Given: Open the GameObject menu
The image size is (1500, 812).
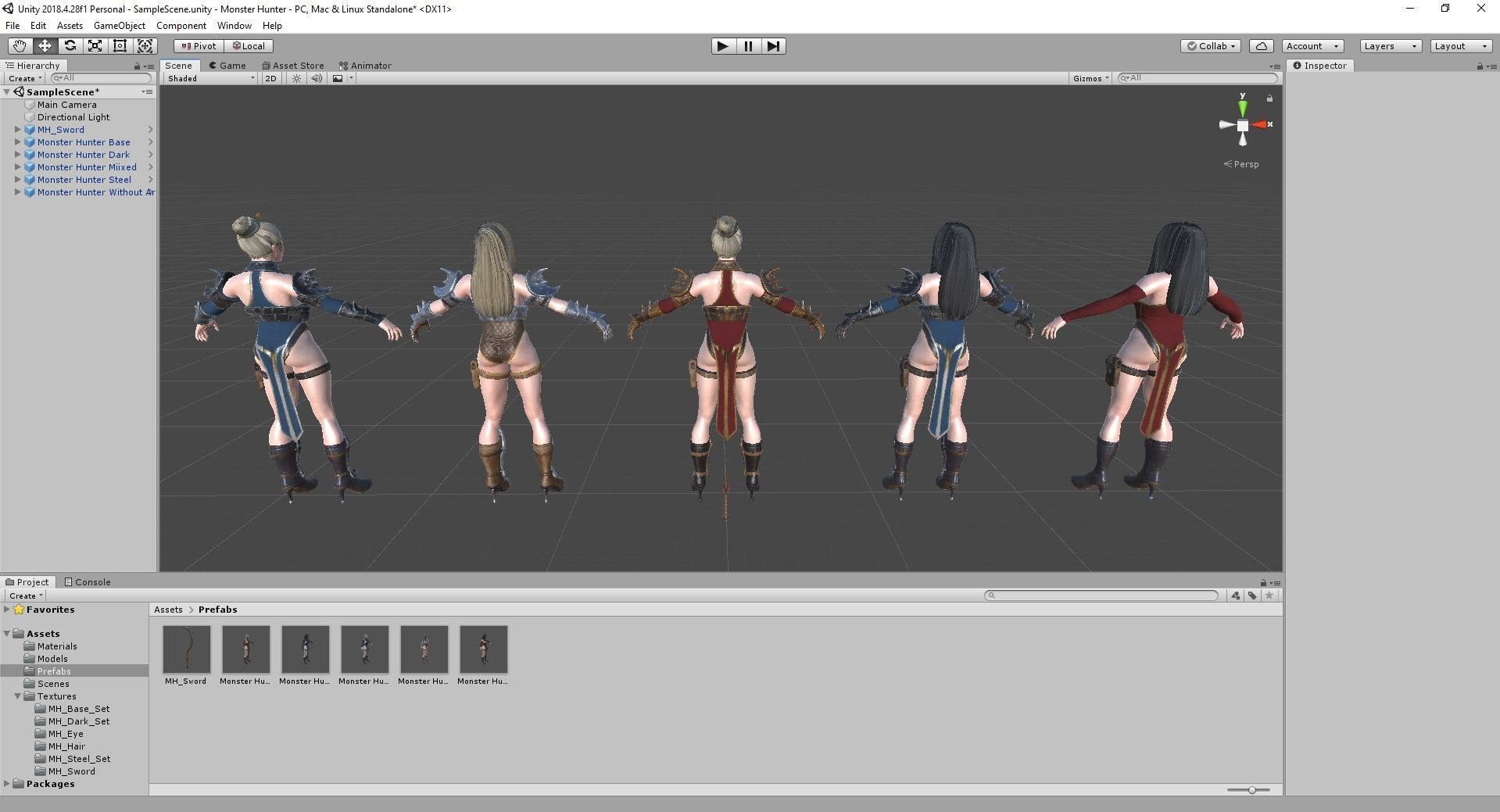Looking at the screenshot, I should click(120, 26).
